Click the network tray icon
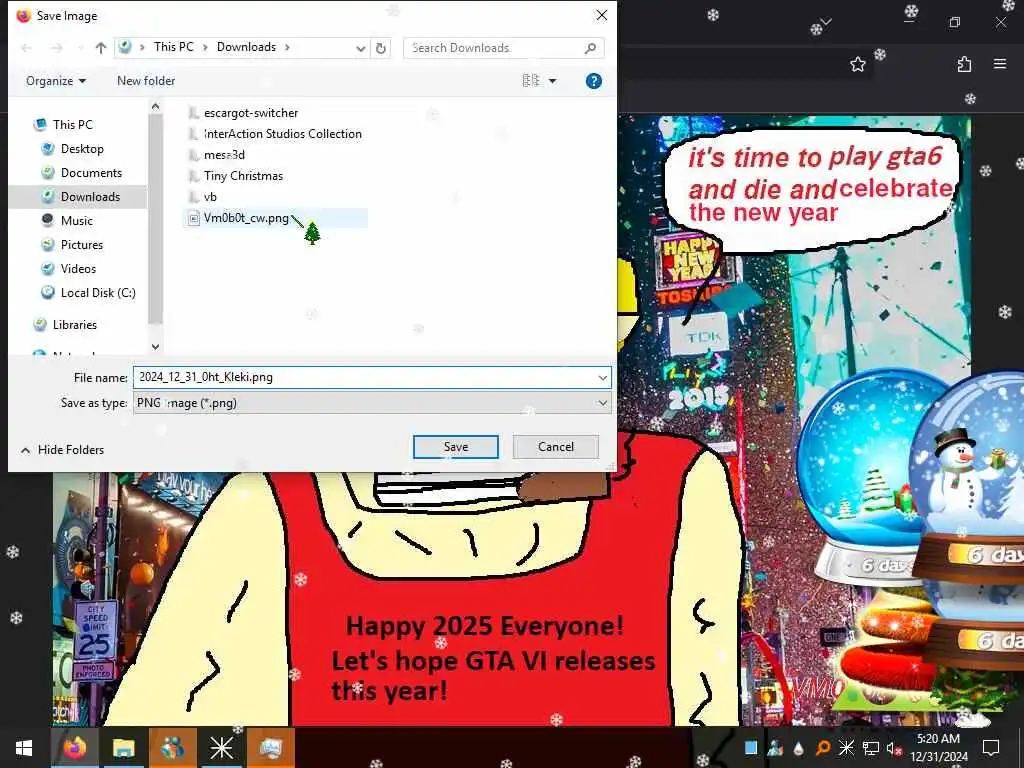Viewport: 1024px width, 768px height. 870,748
